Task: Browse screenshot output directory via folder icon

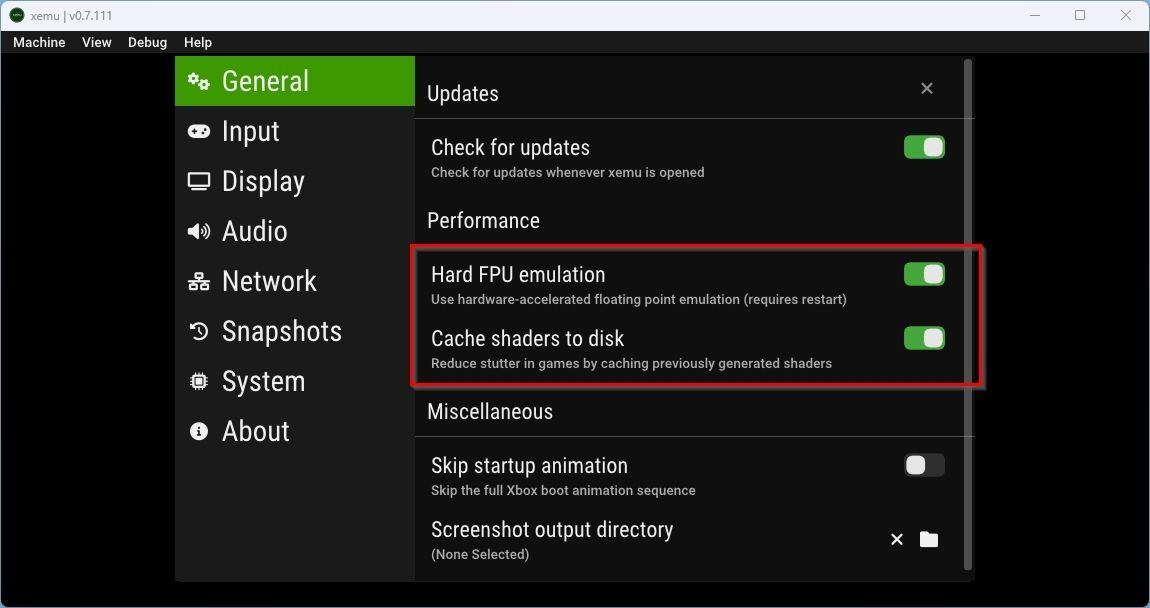Action: point(928,539)
